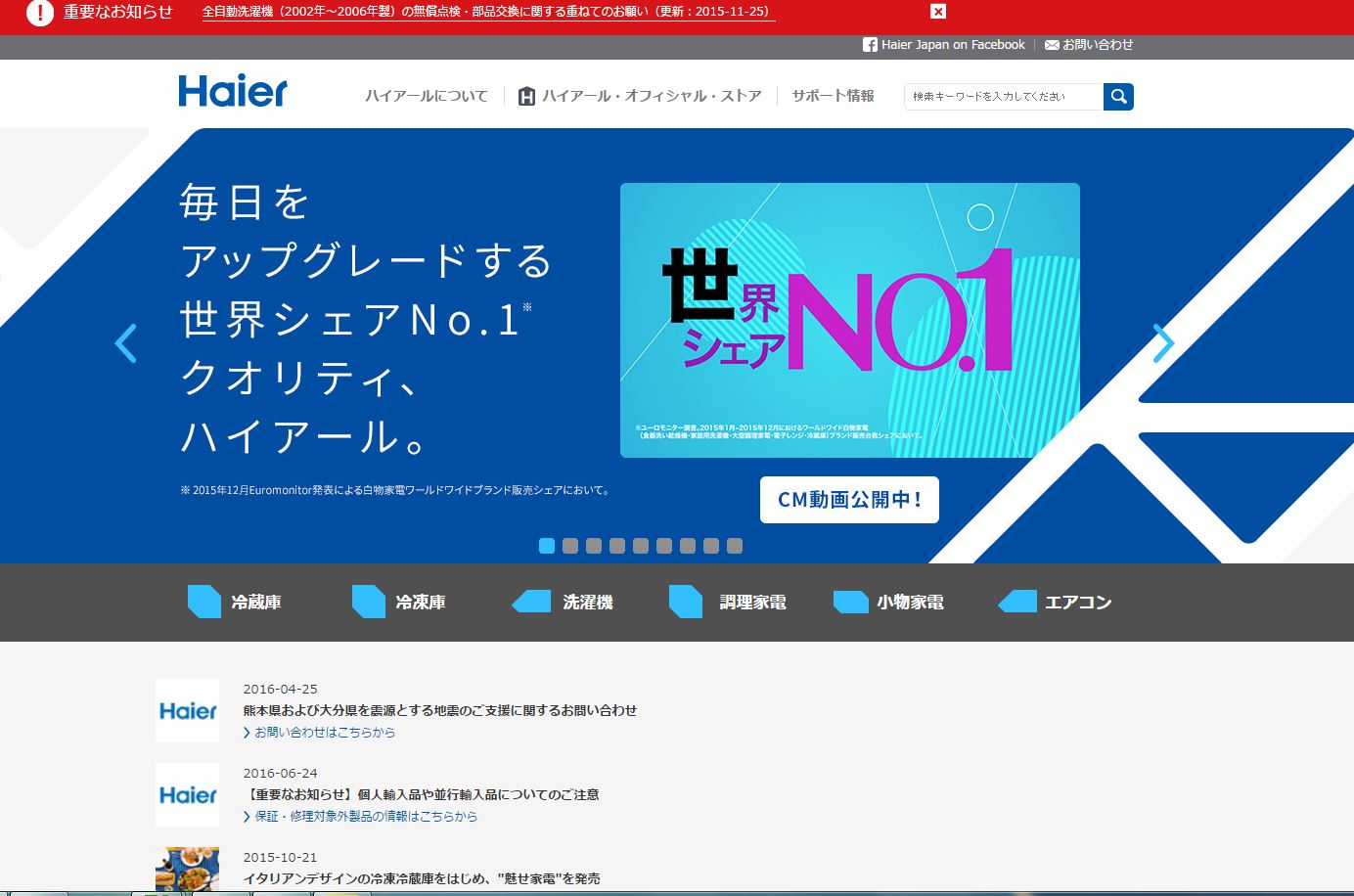
Task: Select the third carousel indicator dot
Action: (x=594, y=546)
